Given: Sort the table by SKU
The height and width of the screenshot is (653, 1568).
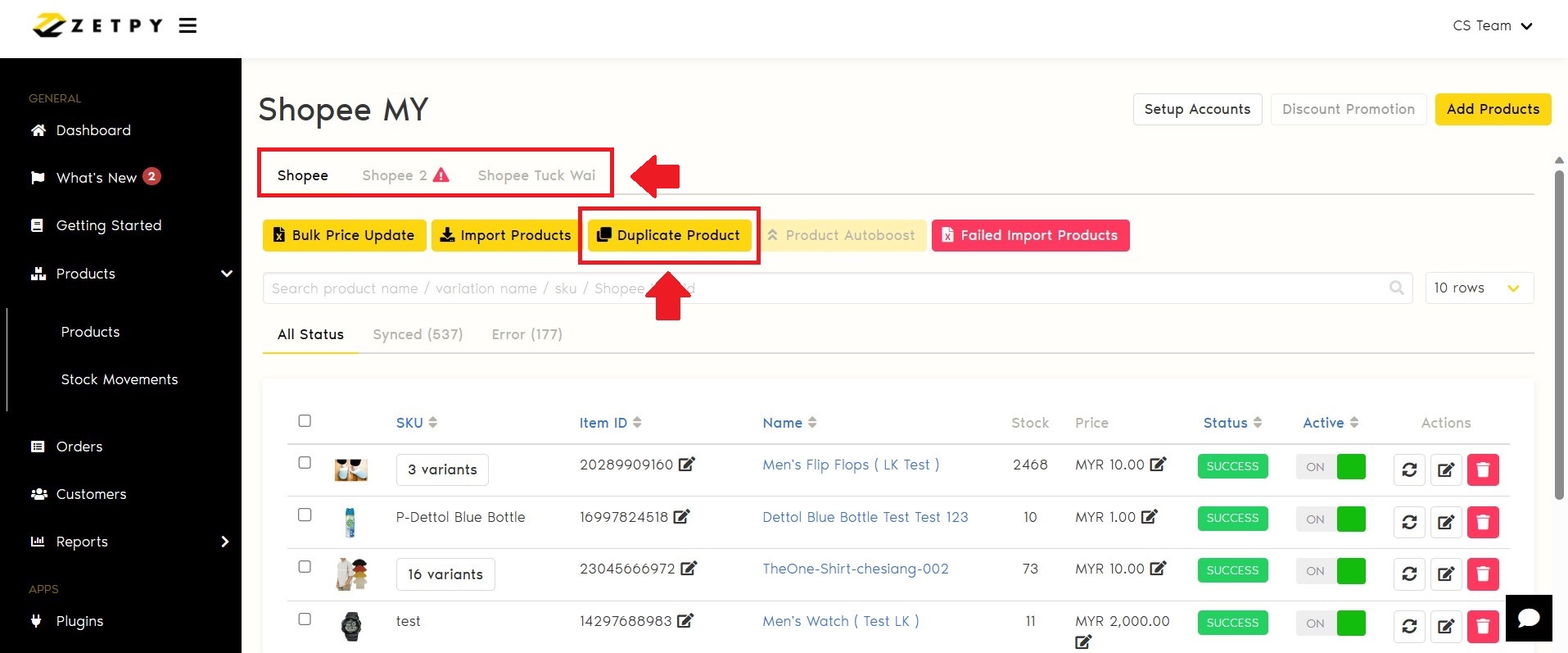Looking at the screenshot, I should tap(417, 423).
